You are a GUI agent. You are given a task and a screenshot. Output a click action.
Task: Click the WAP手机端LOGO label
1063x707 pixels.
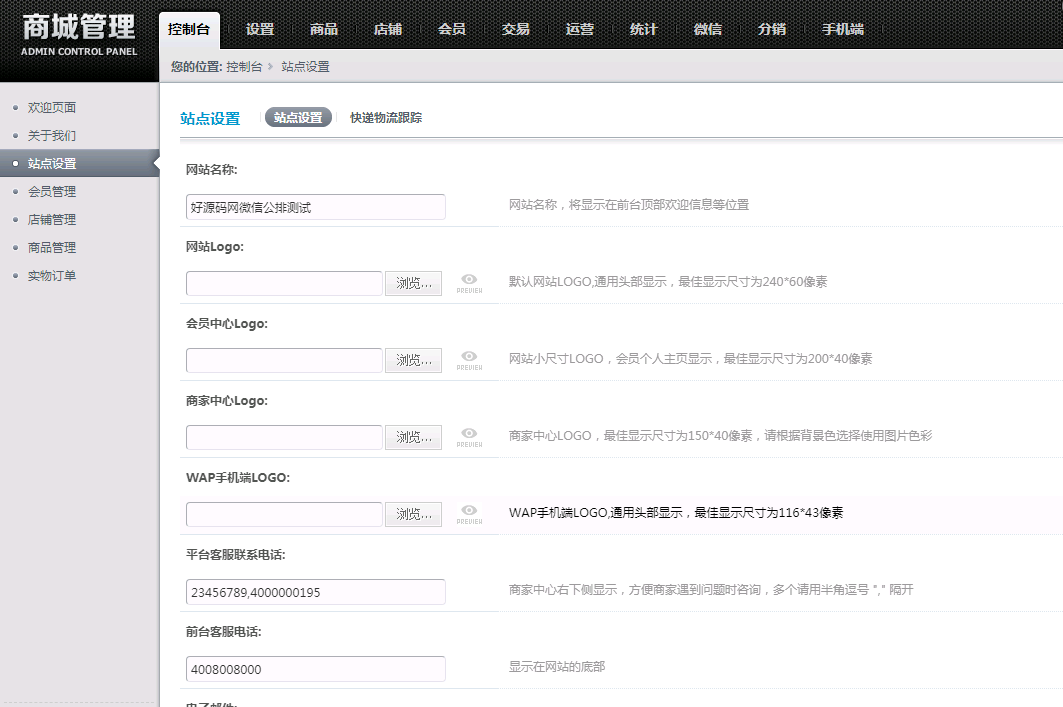(238, 478)
